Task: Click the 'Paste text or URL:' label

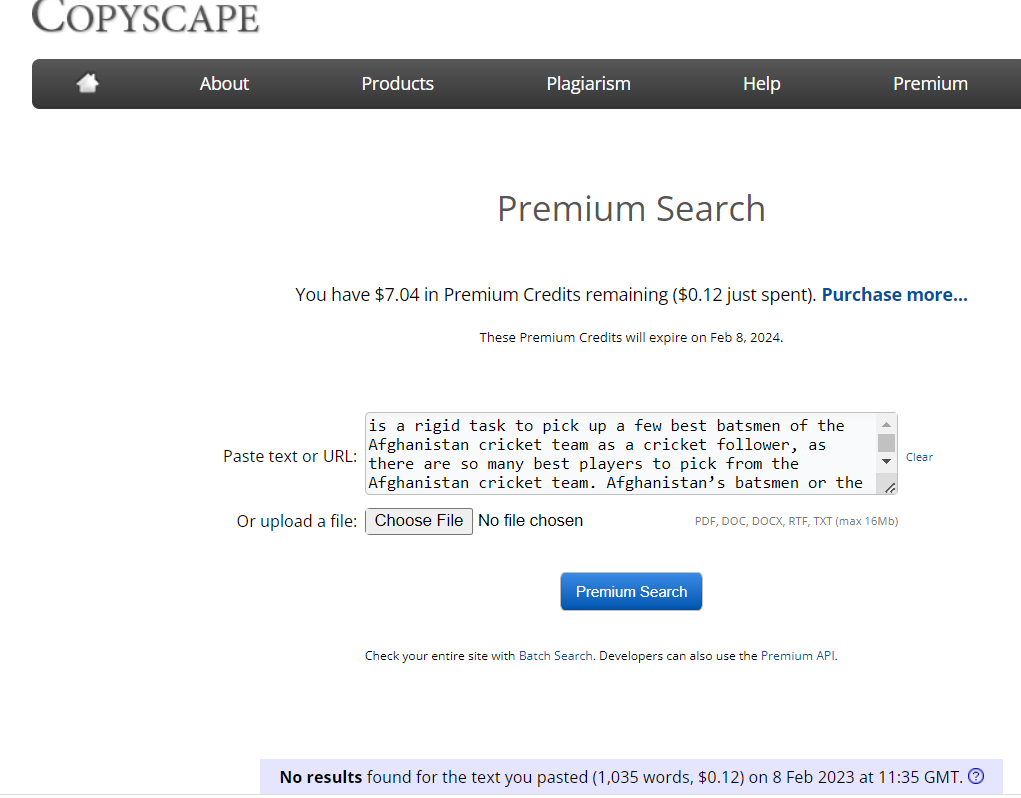Action: tap(290, 456)
